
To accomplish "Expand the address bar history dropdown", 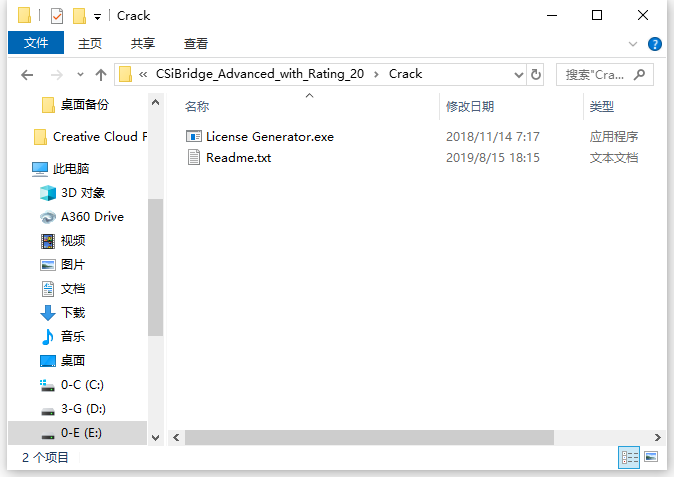I will click(x=519, y=75).
